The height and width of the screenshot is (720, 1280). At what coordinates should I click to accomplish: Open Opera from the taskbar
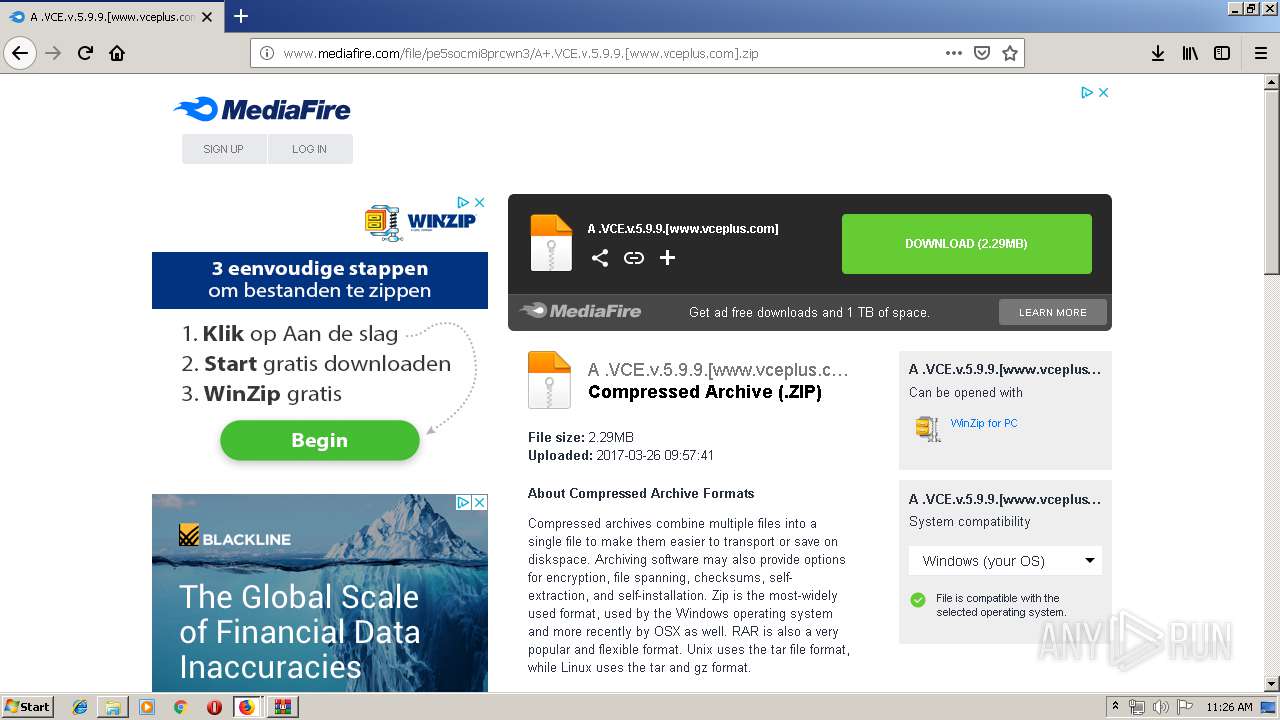[214, 707]
